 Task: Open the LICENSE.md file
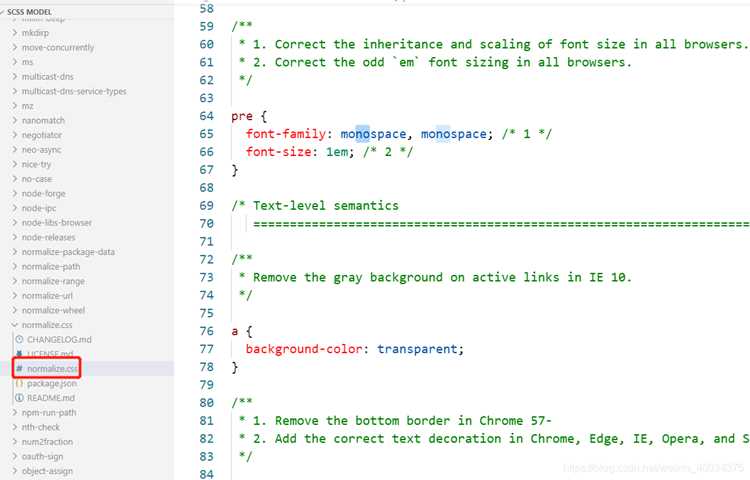coord(50,354)
